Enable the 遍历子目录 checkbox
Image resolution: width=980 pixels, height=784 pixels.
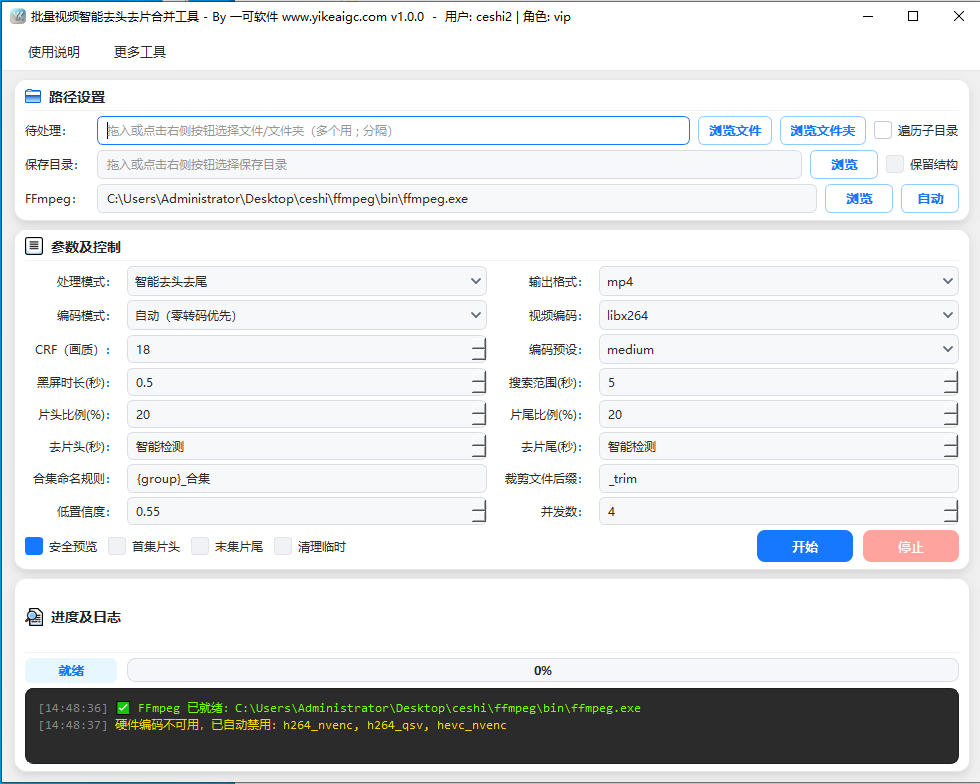(x=882, y=130)
